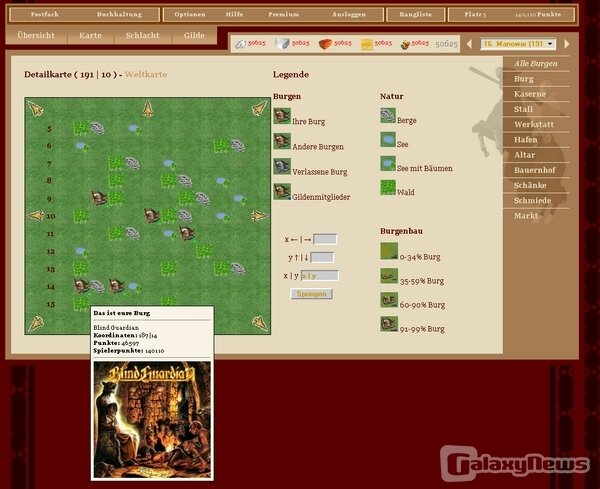Click the southwest scroll arrow on map

coord(36,324)
